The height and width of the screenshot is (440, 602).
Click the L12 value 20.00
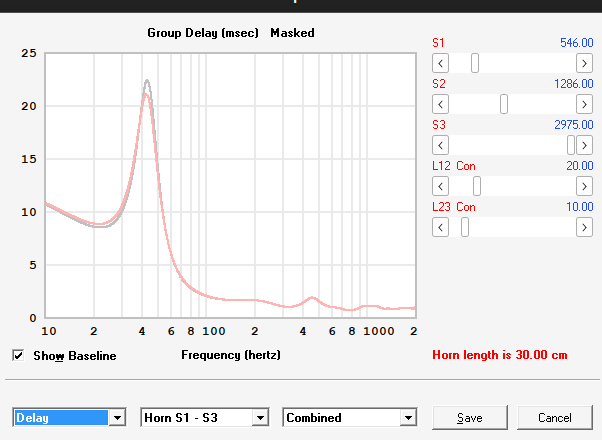click(x=580, y=166)
